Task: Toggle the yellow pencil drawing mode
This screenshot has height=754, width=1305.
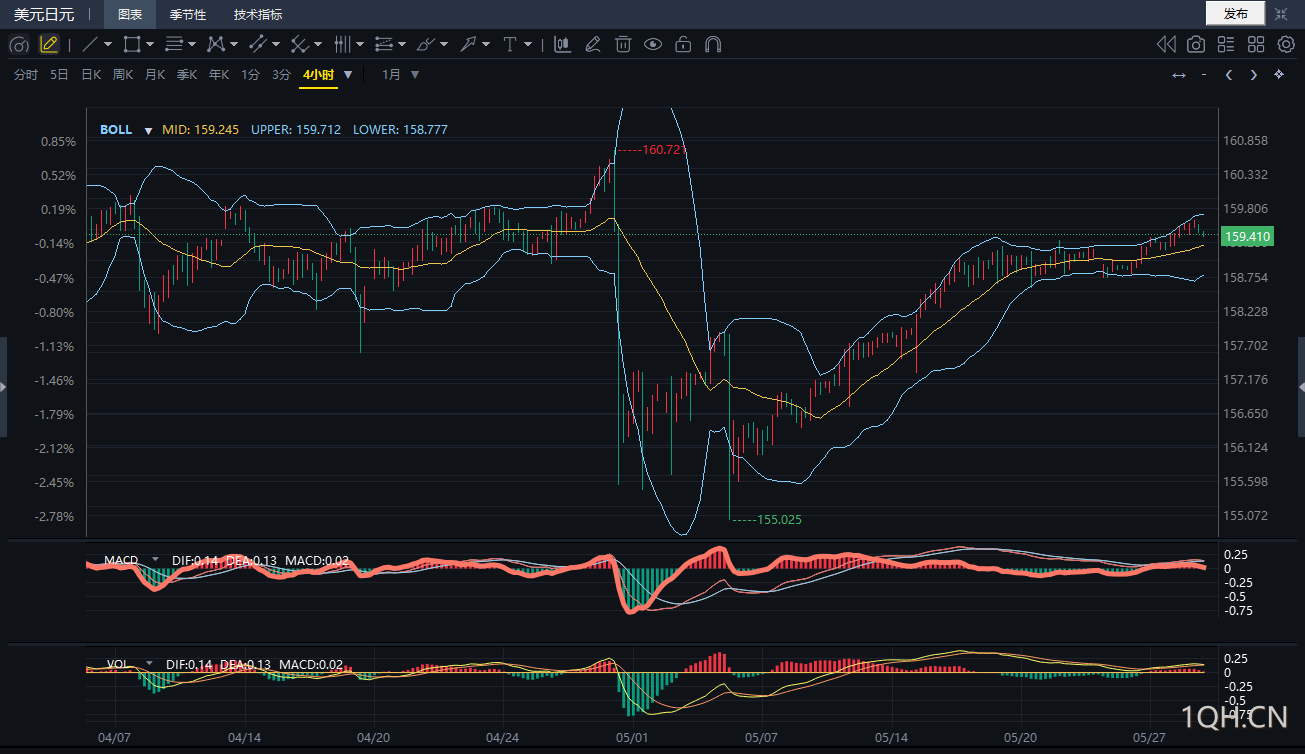Action: coord(48,44)
